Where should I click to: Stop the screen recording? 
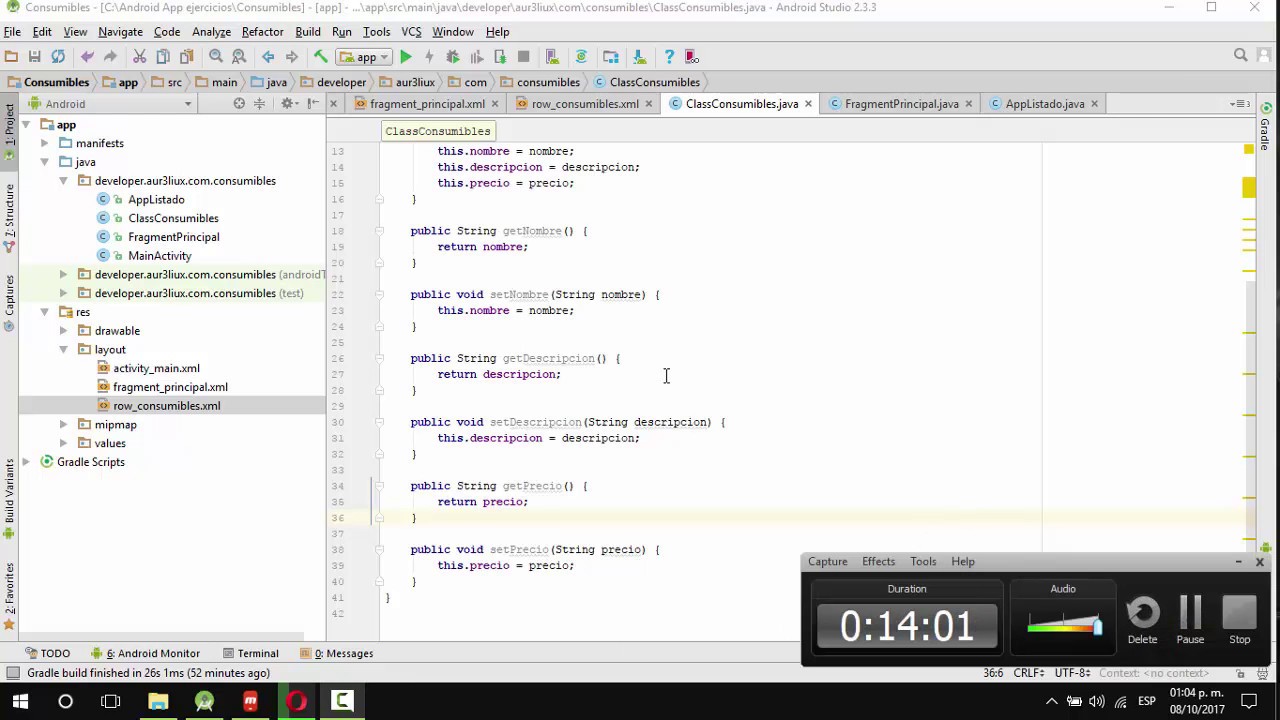tap(1239, 621)
